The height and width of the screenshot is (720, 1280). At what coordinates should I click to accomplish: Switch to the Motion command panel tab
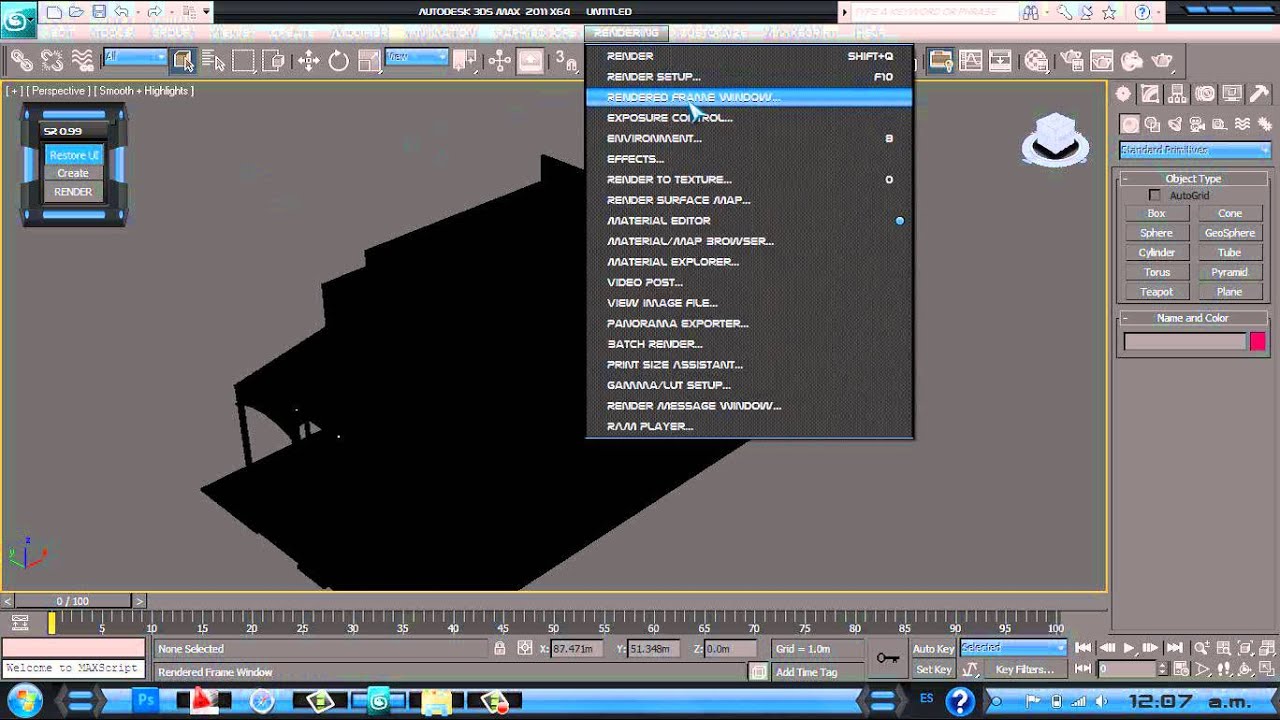[1205, 94]
